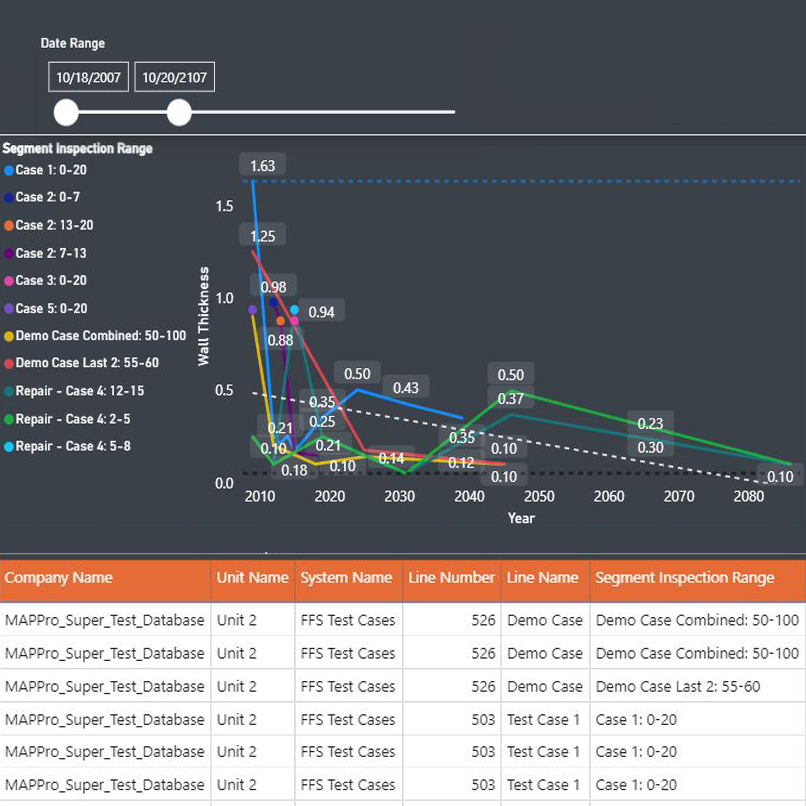The width and height of the screenshot is (806, 806).
Task: Select the Case 1: 0-20 legend marker
Action: click(x=10, y=170)
